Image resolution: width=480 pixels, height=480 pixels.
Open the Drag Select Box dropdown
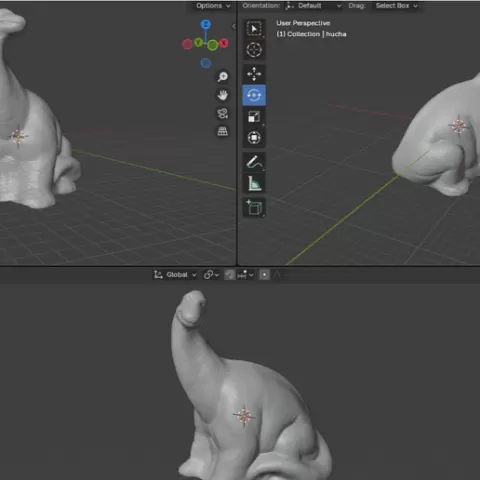[x=397, y=6]
